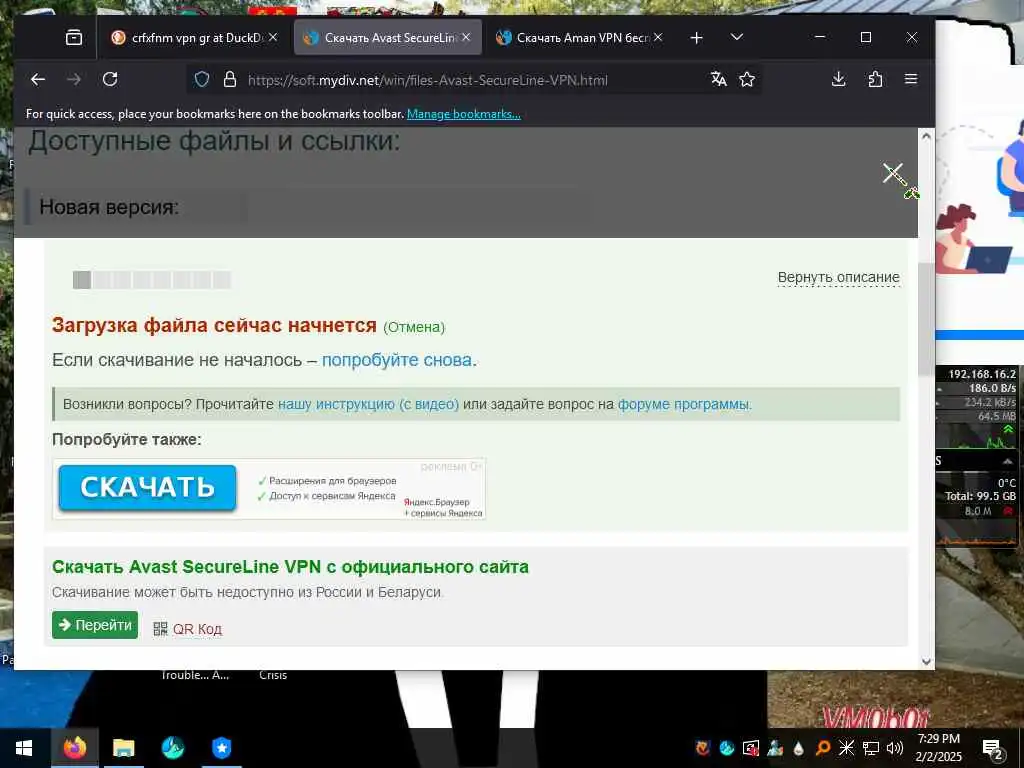1024x768 pixels.
Task: Close the Avast SecureLine tab
Action: [466, 37]
